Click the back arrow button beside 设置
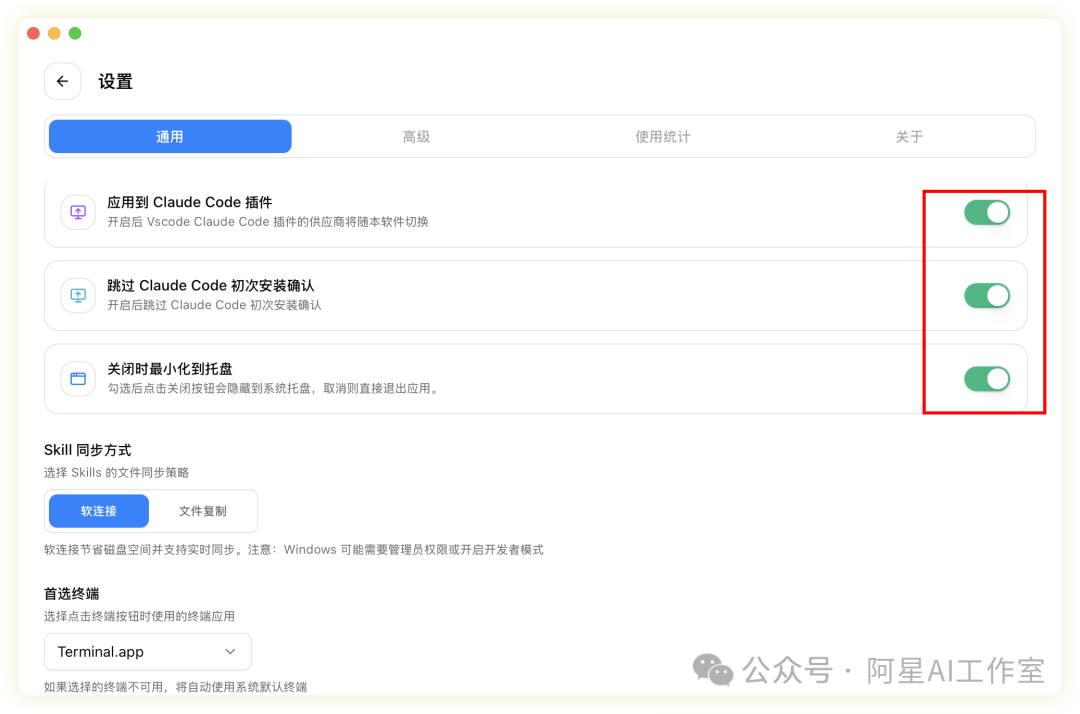 [x=62, y=82]
